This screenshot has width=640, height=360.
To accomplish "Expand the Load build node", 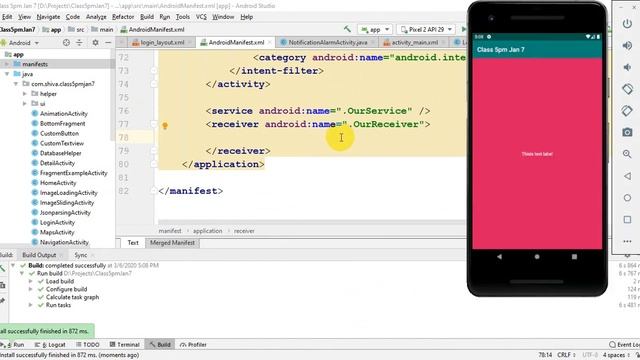I will [31, 281].
